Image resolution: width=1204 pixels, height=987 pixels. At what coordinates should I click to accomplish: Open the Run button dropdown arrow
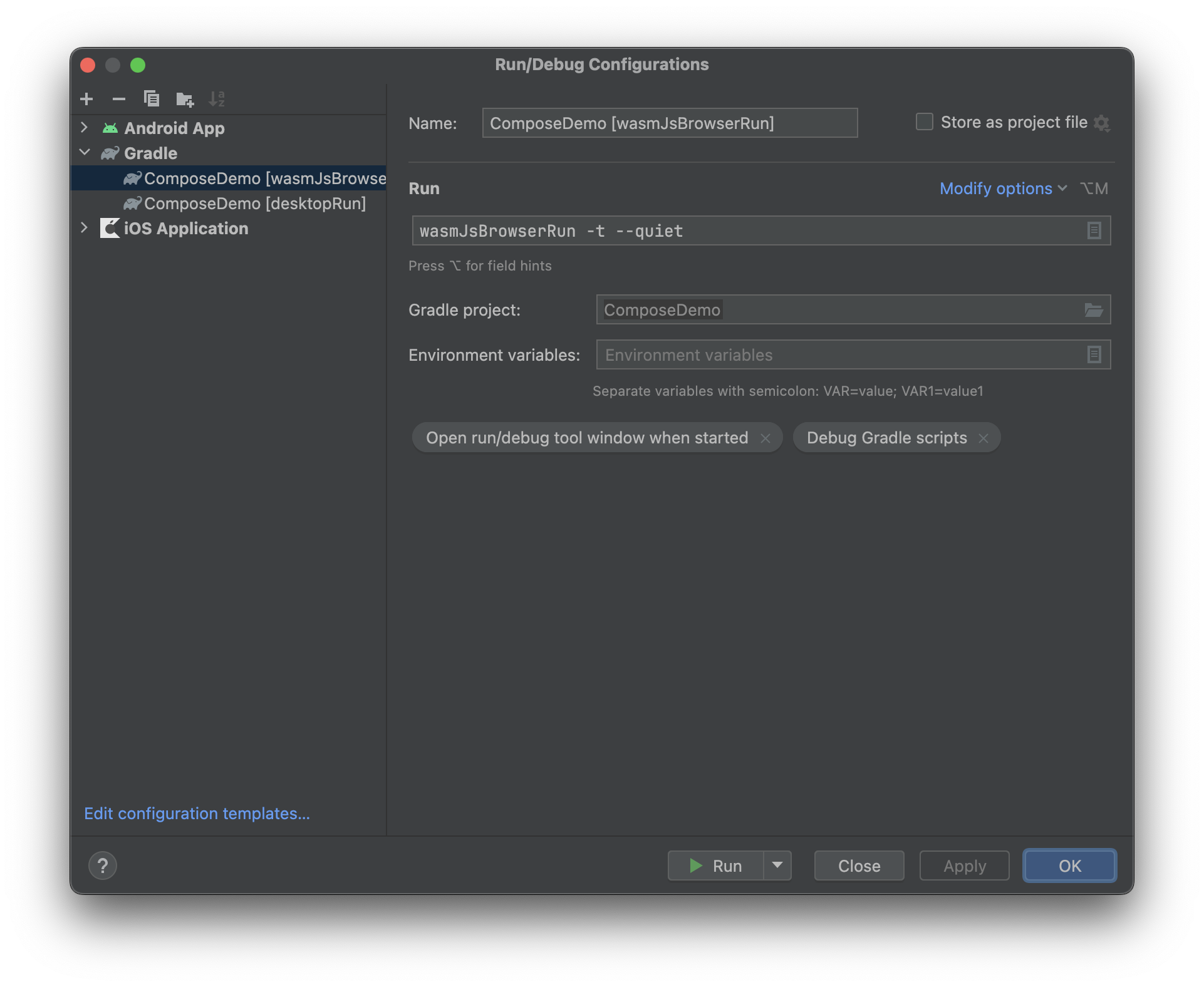pyautogui.click(x=777, y=866)
